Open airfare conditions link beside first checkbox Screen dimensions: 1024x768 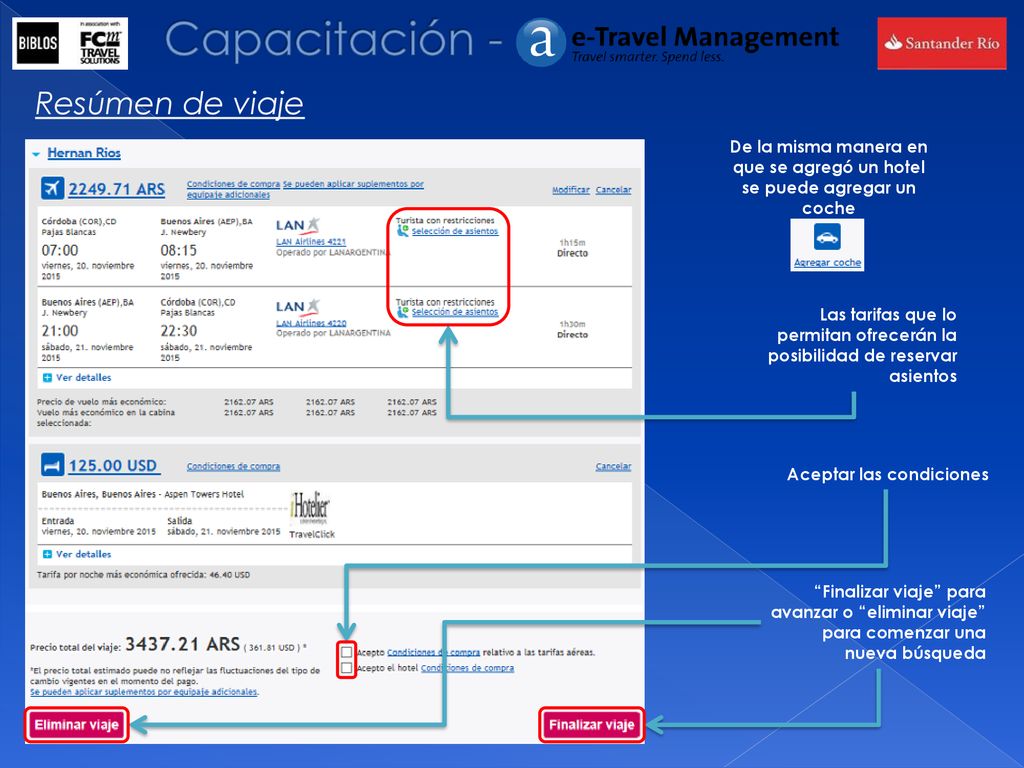434,652
